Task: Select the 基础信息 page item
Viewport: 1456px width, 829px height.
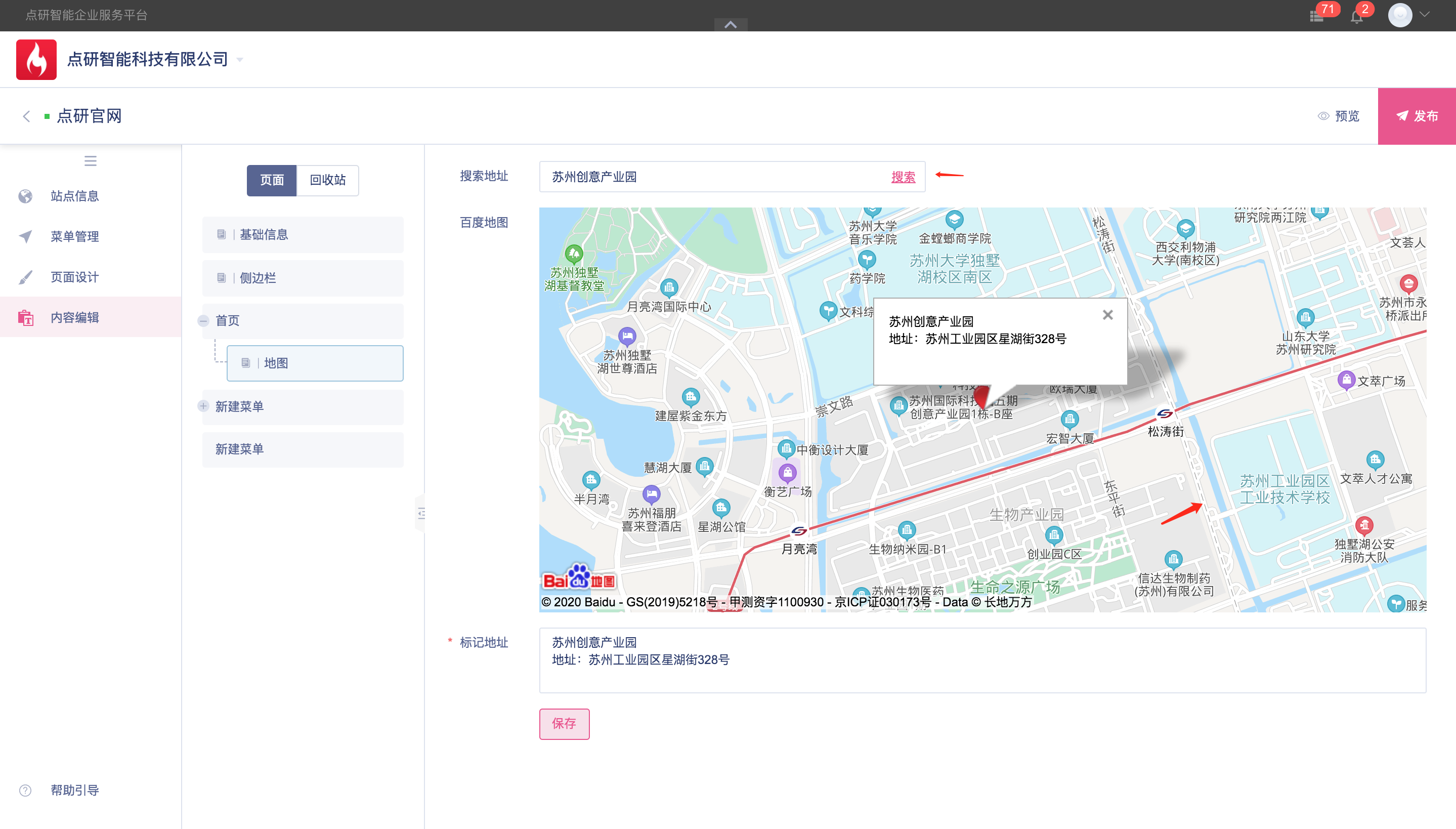Action: (x=303, y=235)
